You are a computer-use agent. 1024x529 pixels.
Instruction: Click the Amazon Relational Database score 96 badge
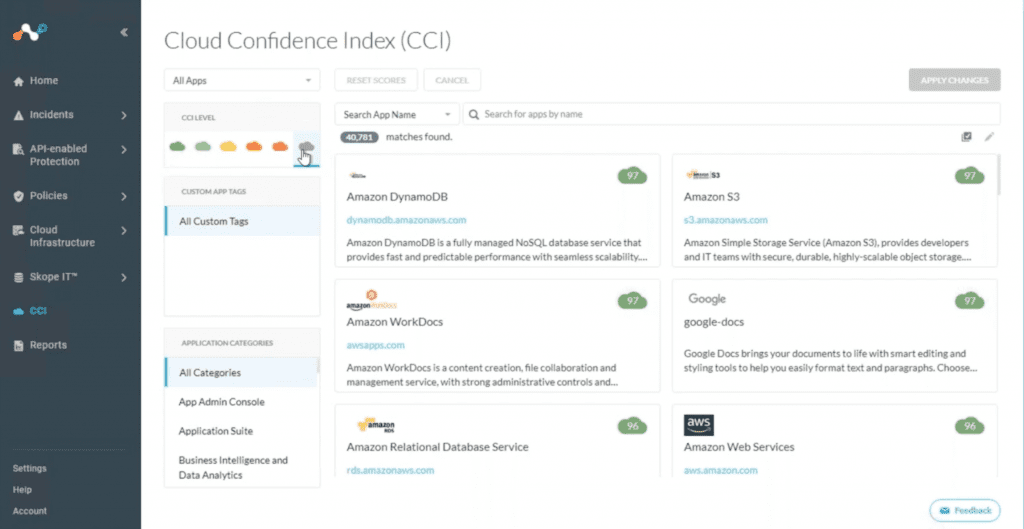coord(632,426)
